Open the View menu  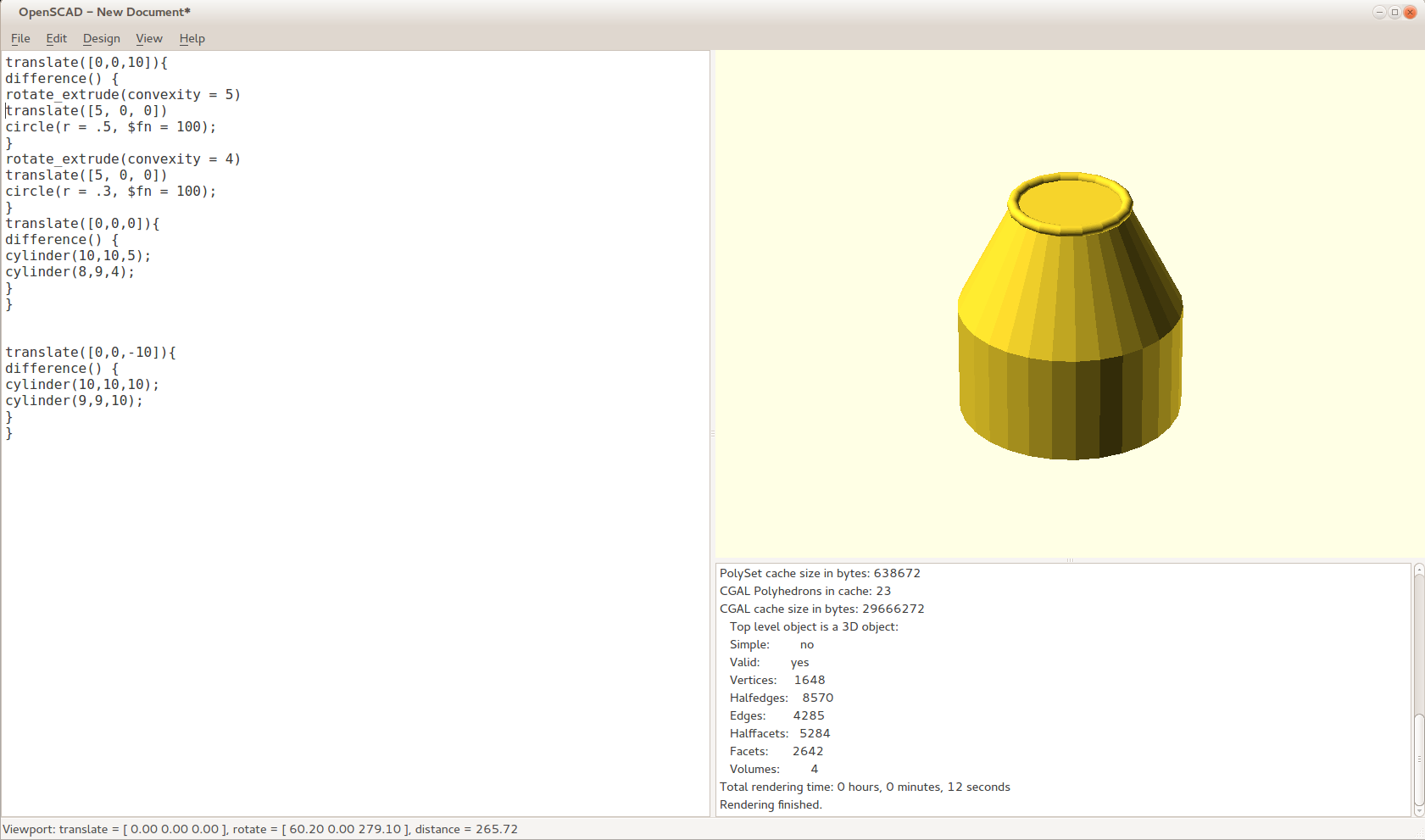pos(148,38)
